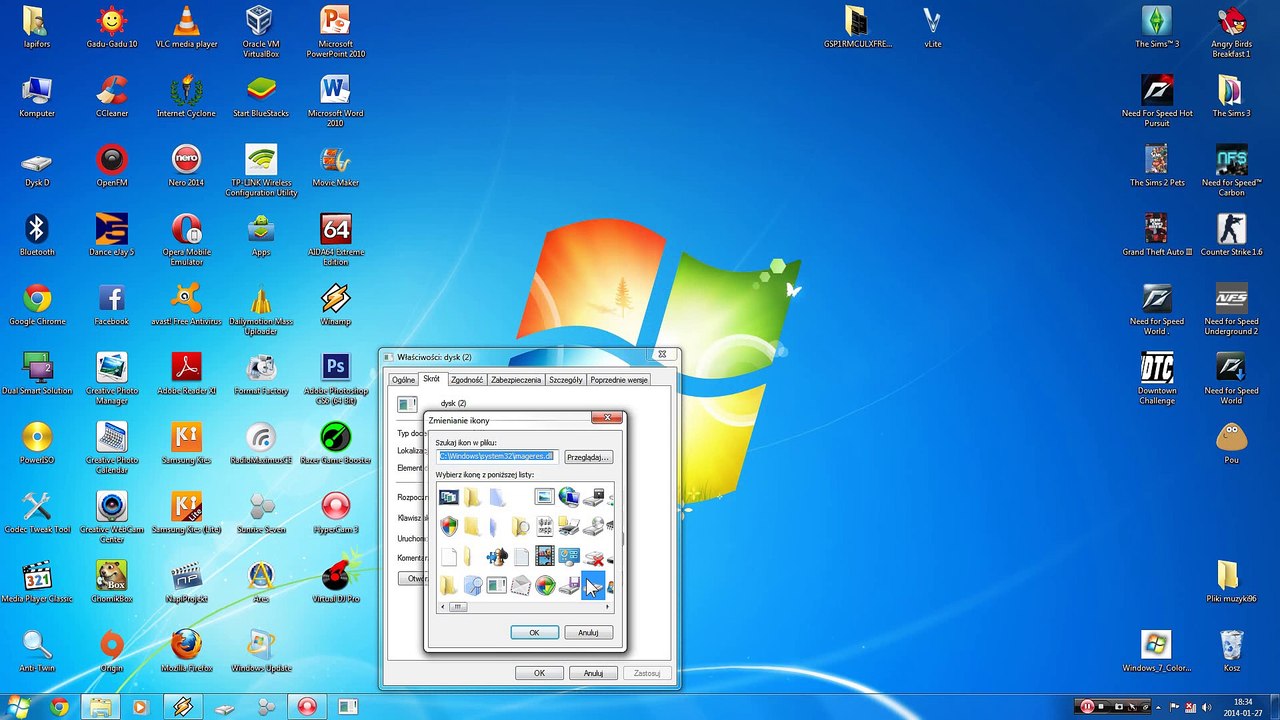1280x720 pixels.
Task: Select the Pliki muzyk96 desktop folder
Action: 1231,582
